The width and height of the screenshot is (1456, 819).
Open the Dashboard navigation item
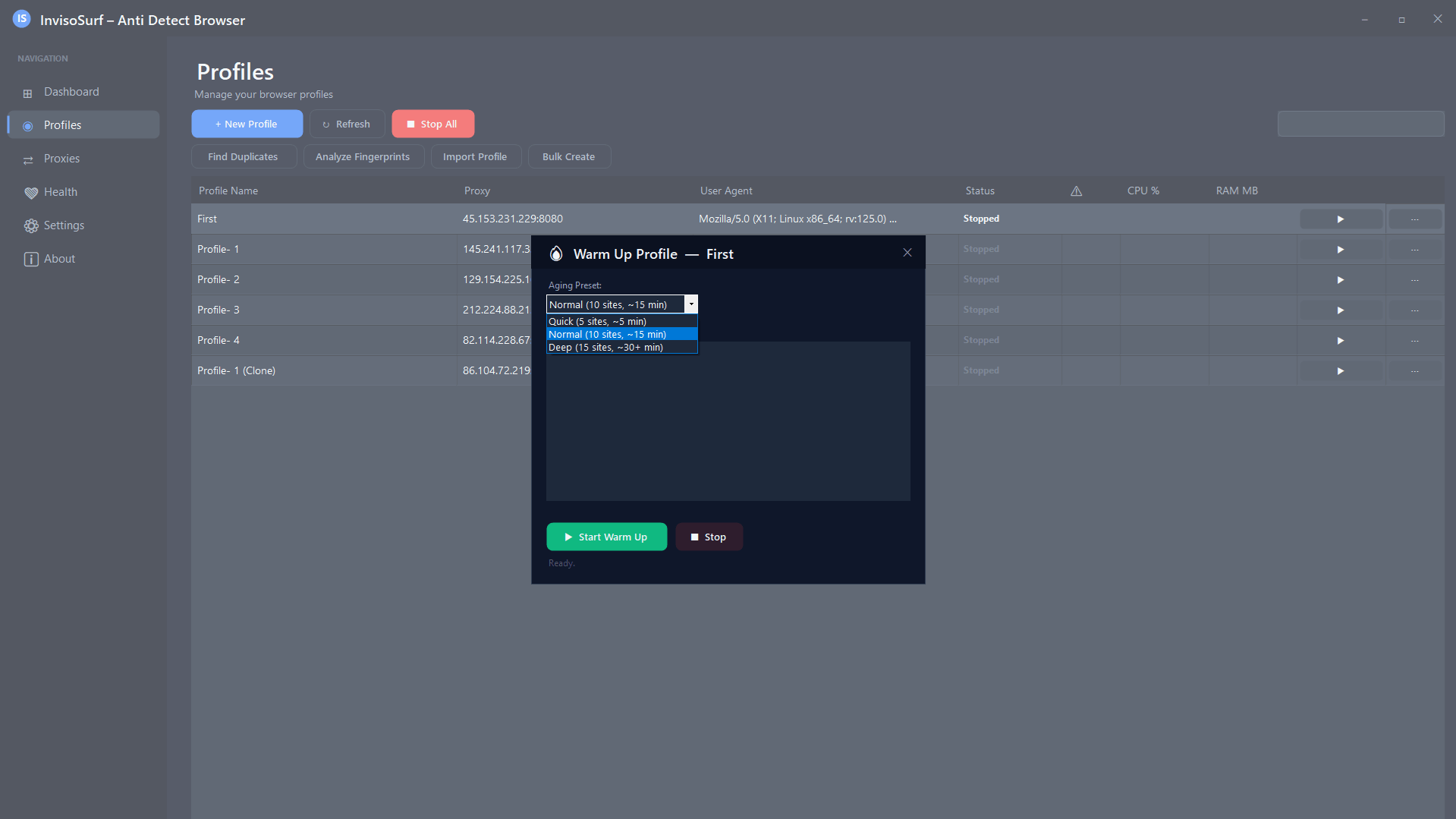pyautogui.click(x=83, y=92)
